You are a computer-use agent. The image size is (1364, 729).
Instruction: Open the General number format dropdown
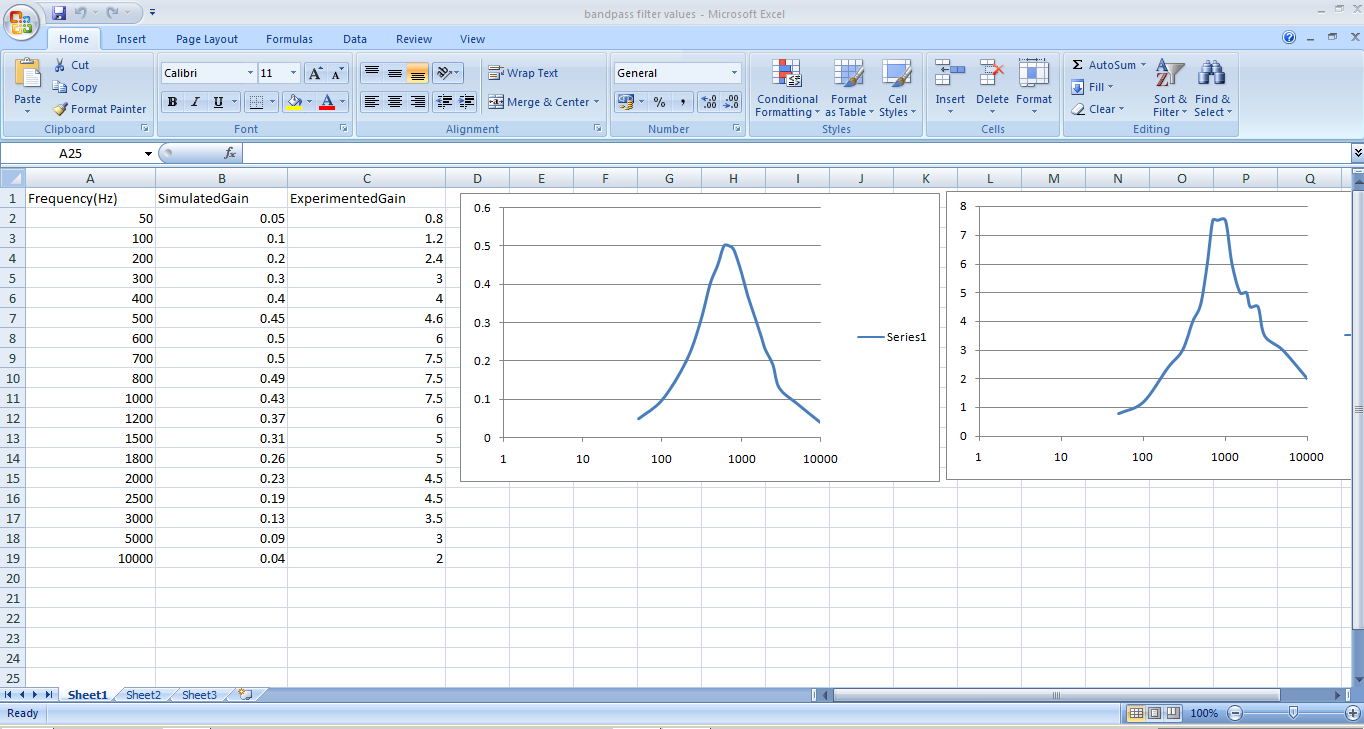[734, 73]
